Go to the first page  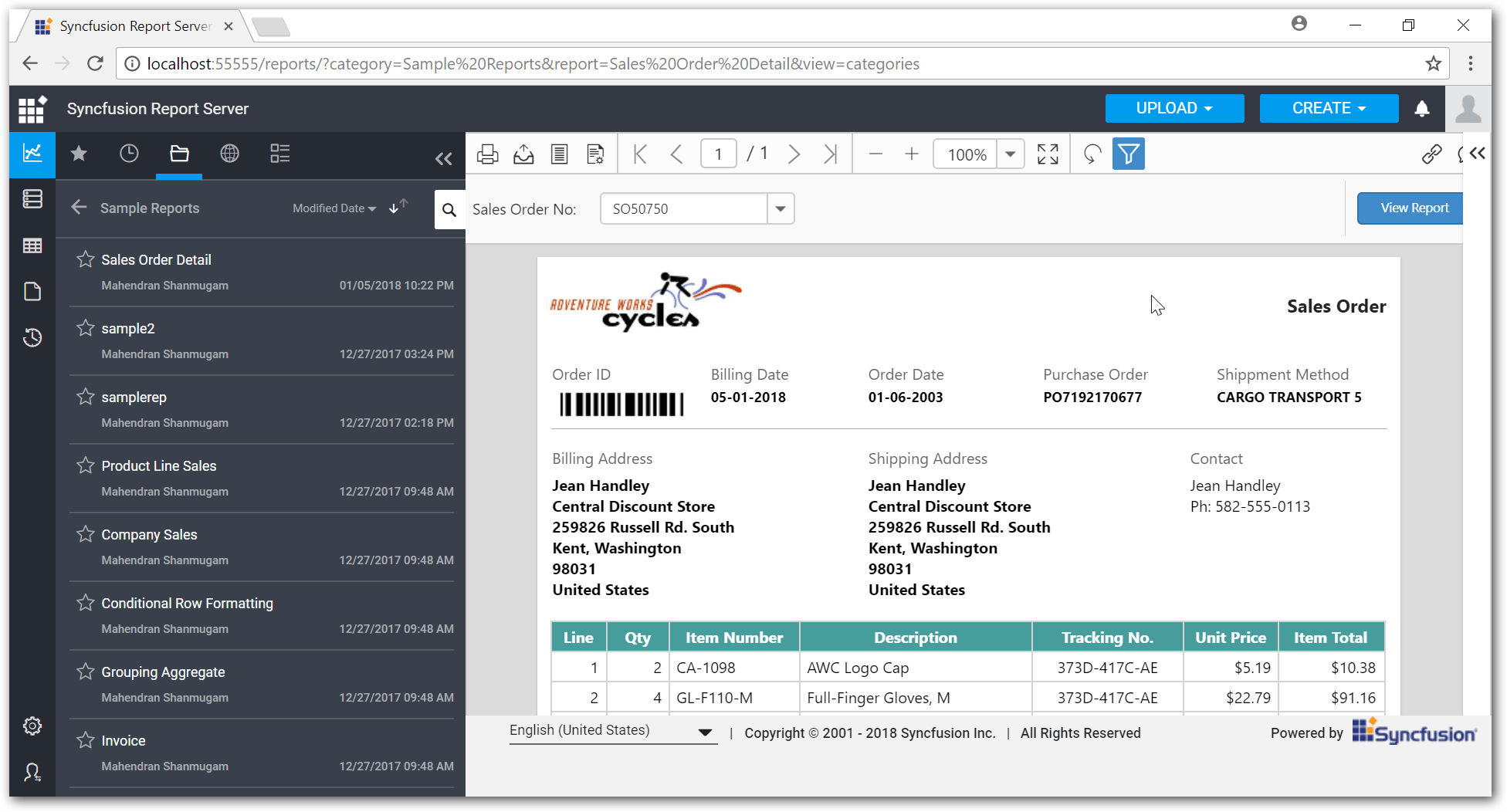(x=640, y=154)
